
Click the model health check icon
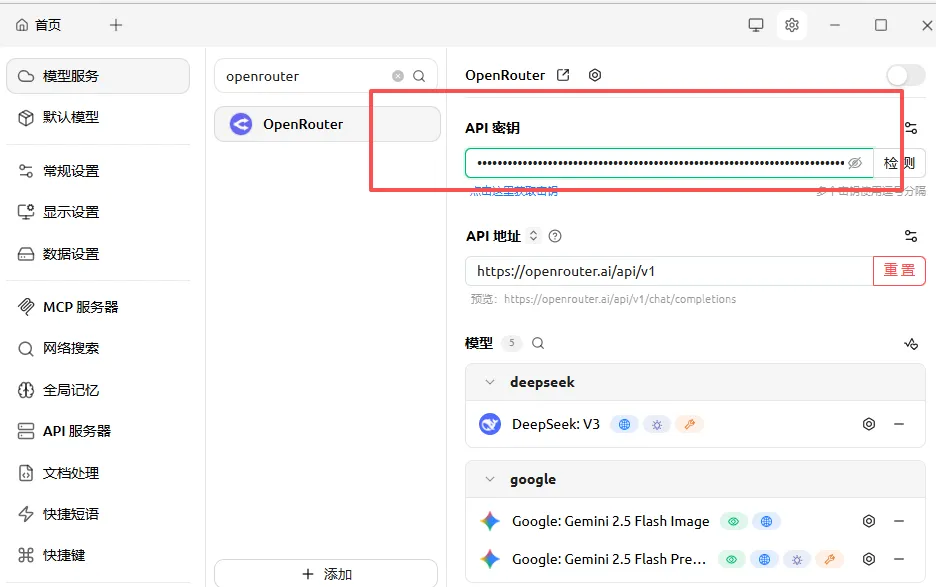911,344
